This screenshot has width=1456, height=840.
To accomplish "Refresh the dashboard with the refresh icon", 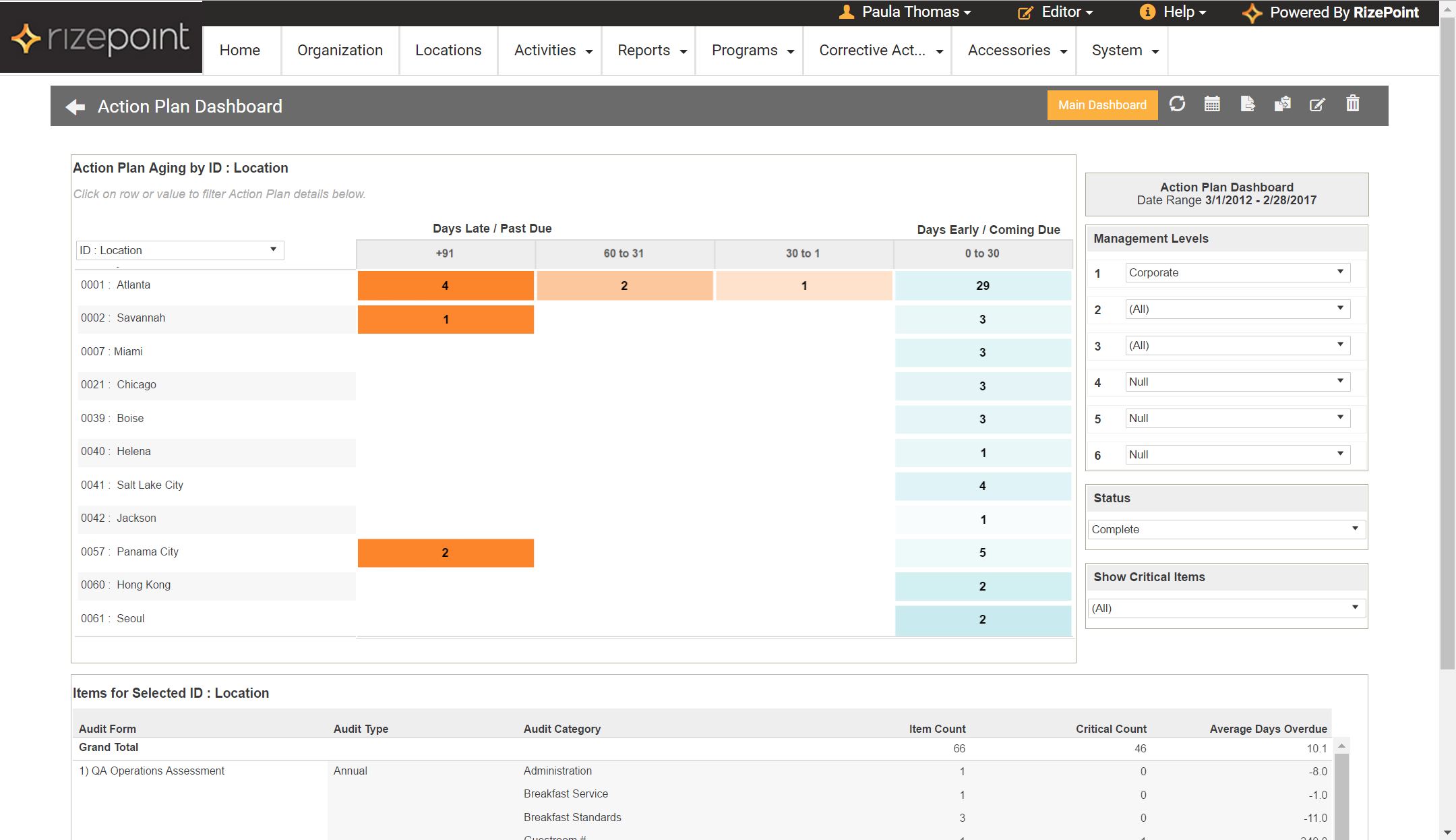I will coord(1177,104).
